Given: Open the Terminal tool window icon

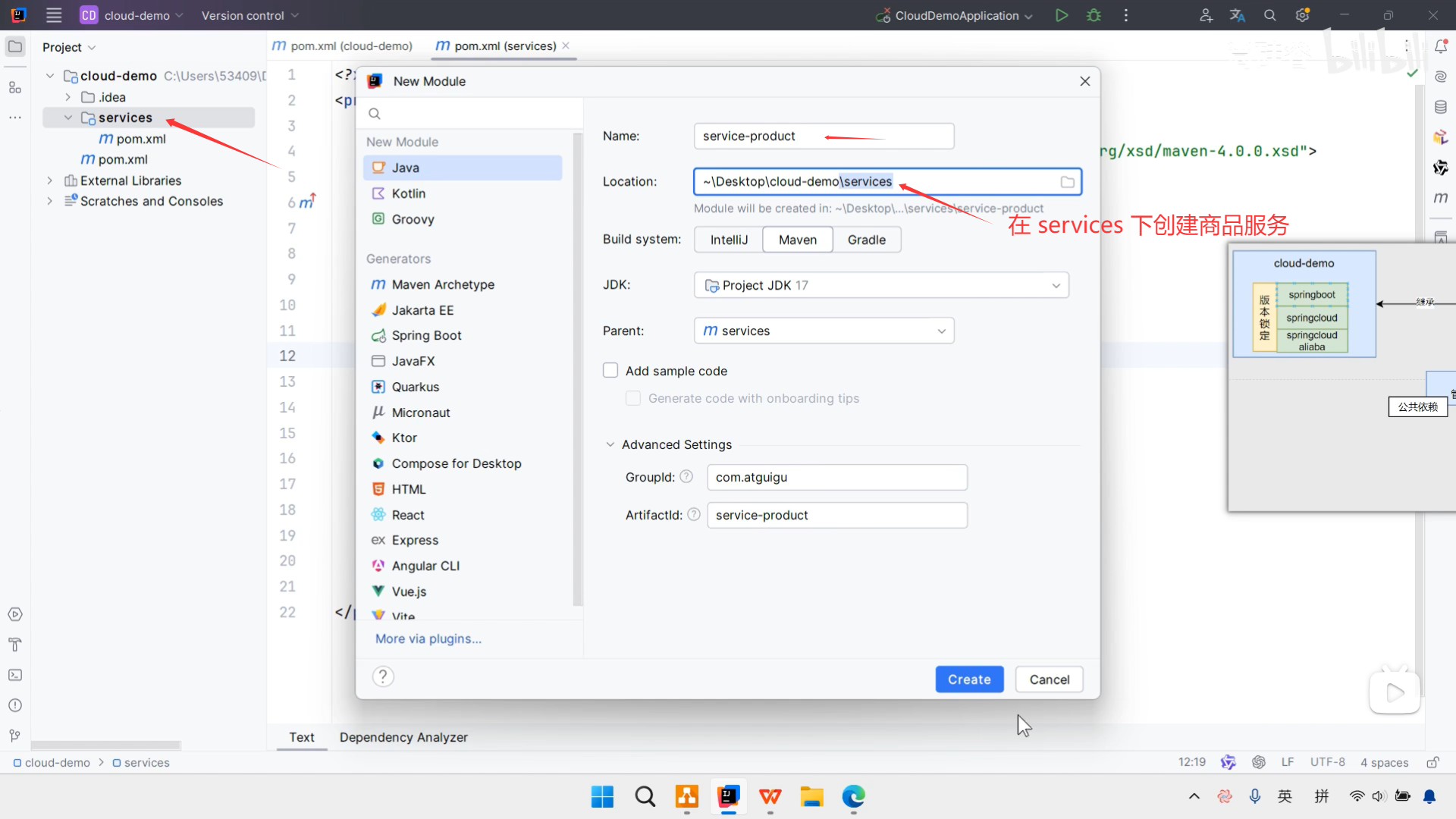Looking at the screenshot, I should 15,675.
